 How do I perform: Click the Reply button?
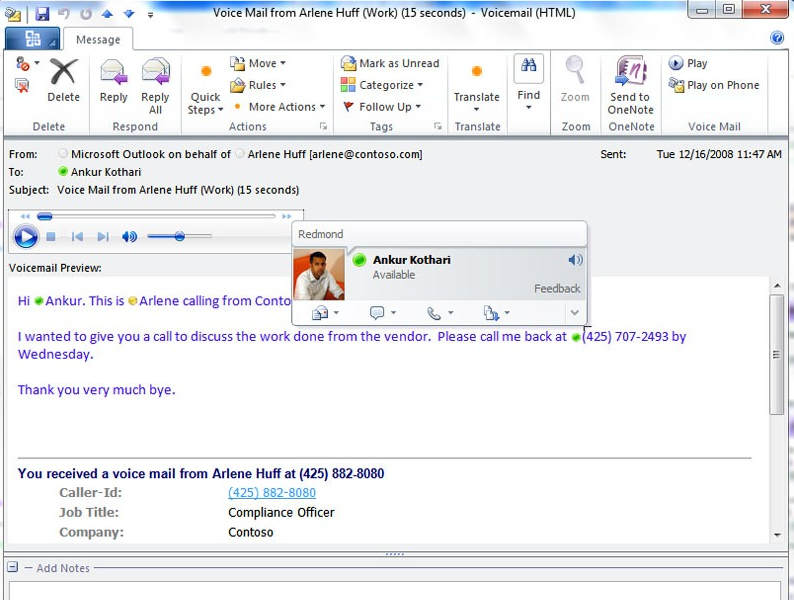pyautogui.click(x=113, y=79)
